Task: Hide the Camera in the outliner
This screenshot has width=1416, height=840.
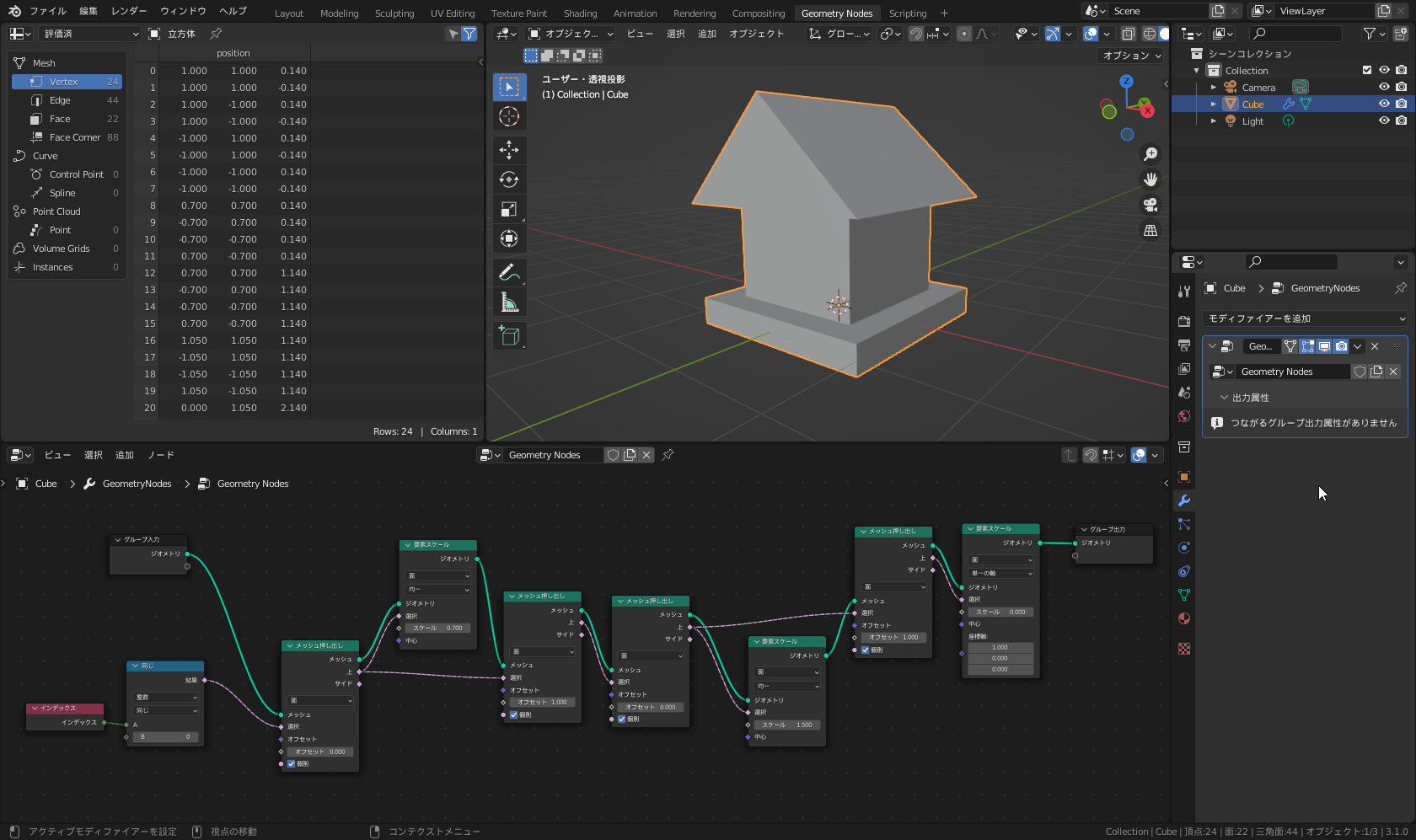Action: click(x=1384, y=87)
